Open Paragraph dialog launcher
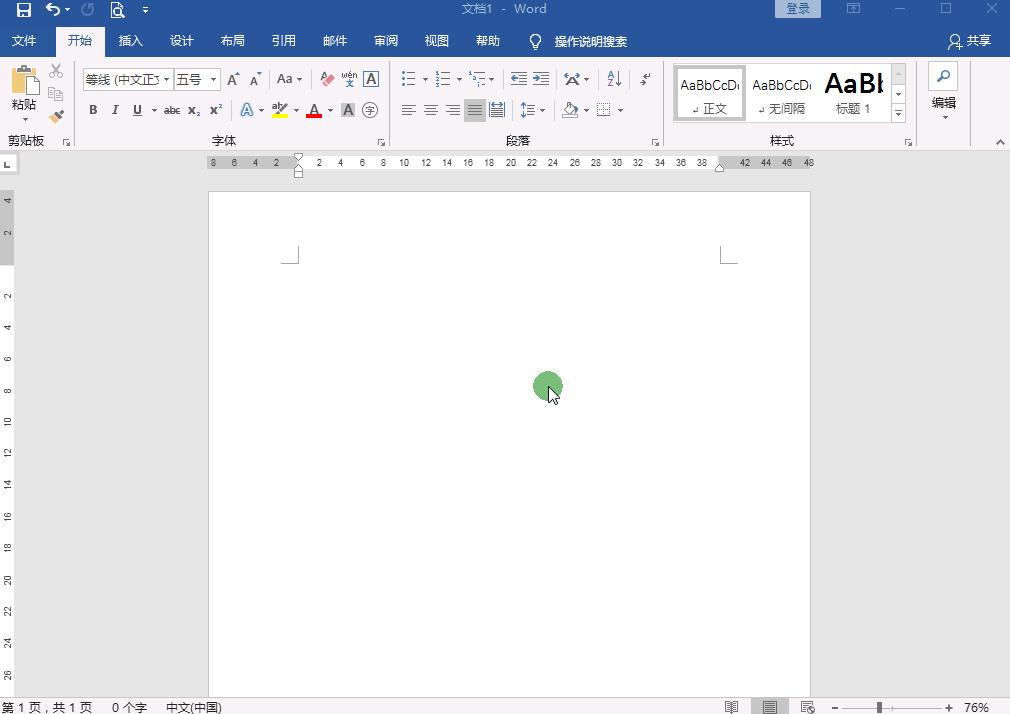1010x714 pixels. [x=655, y=142]
